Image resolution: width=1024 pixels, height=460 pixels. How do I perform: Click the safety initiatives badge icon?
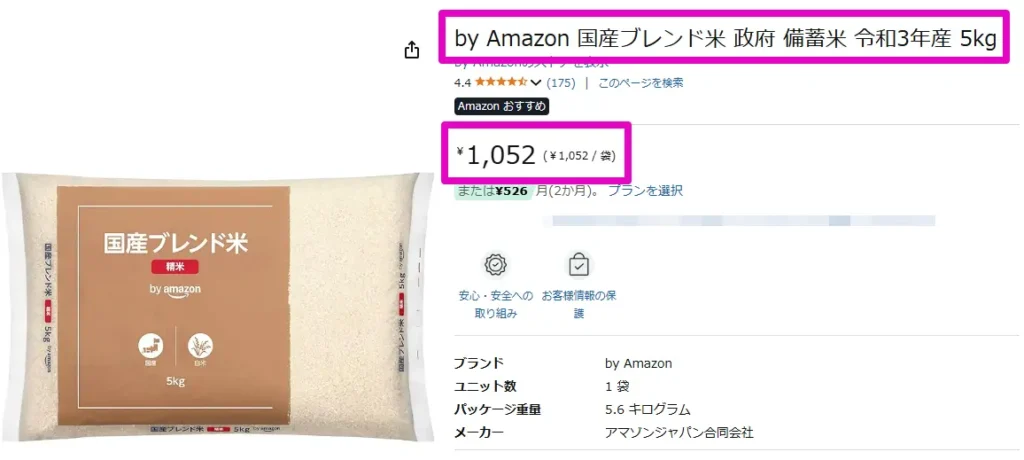pos(496,265)
